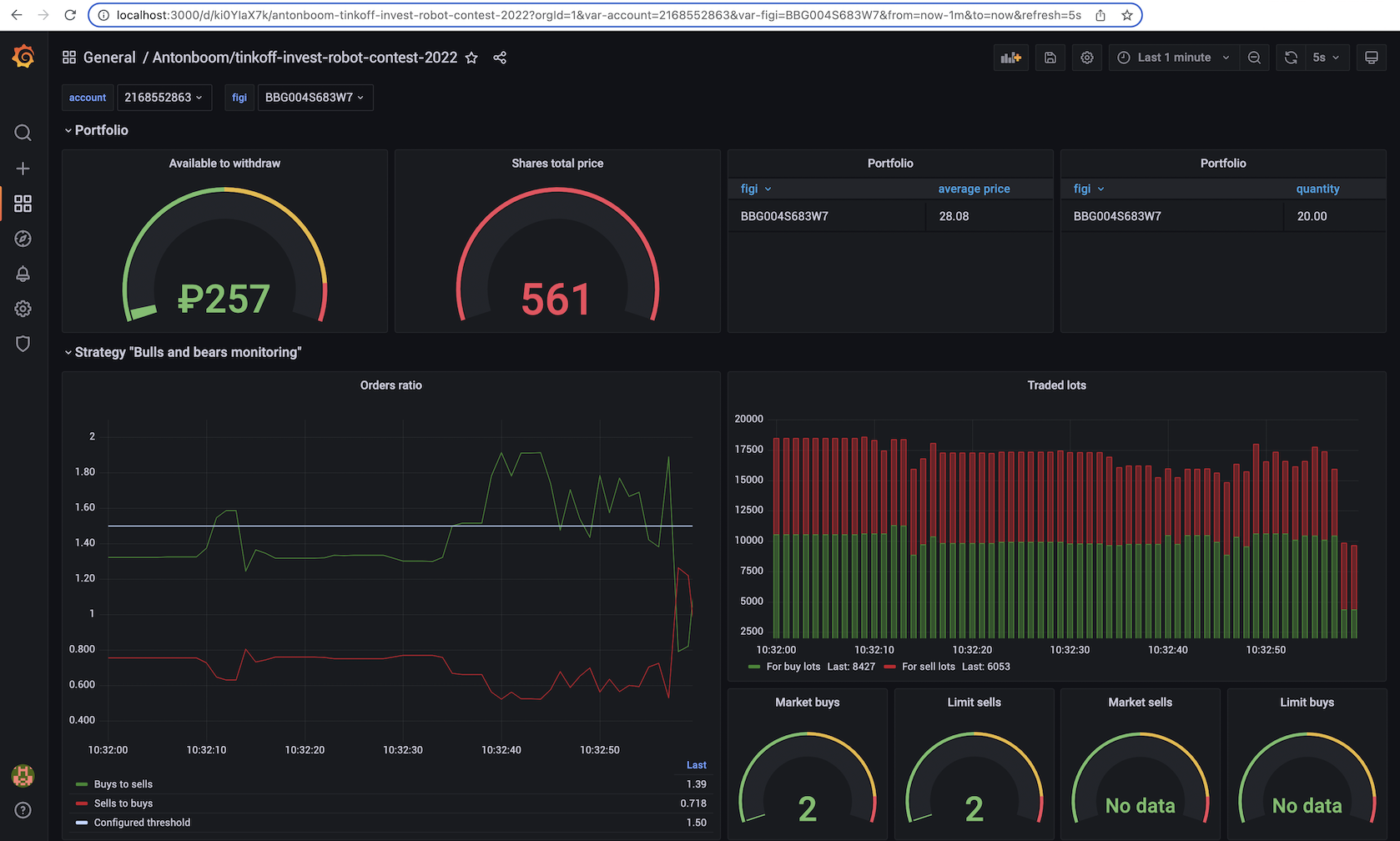1400x841 pixels.
Task: Star the dashboard as favorite
Action: pos(471,58)
